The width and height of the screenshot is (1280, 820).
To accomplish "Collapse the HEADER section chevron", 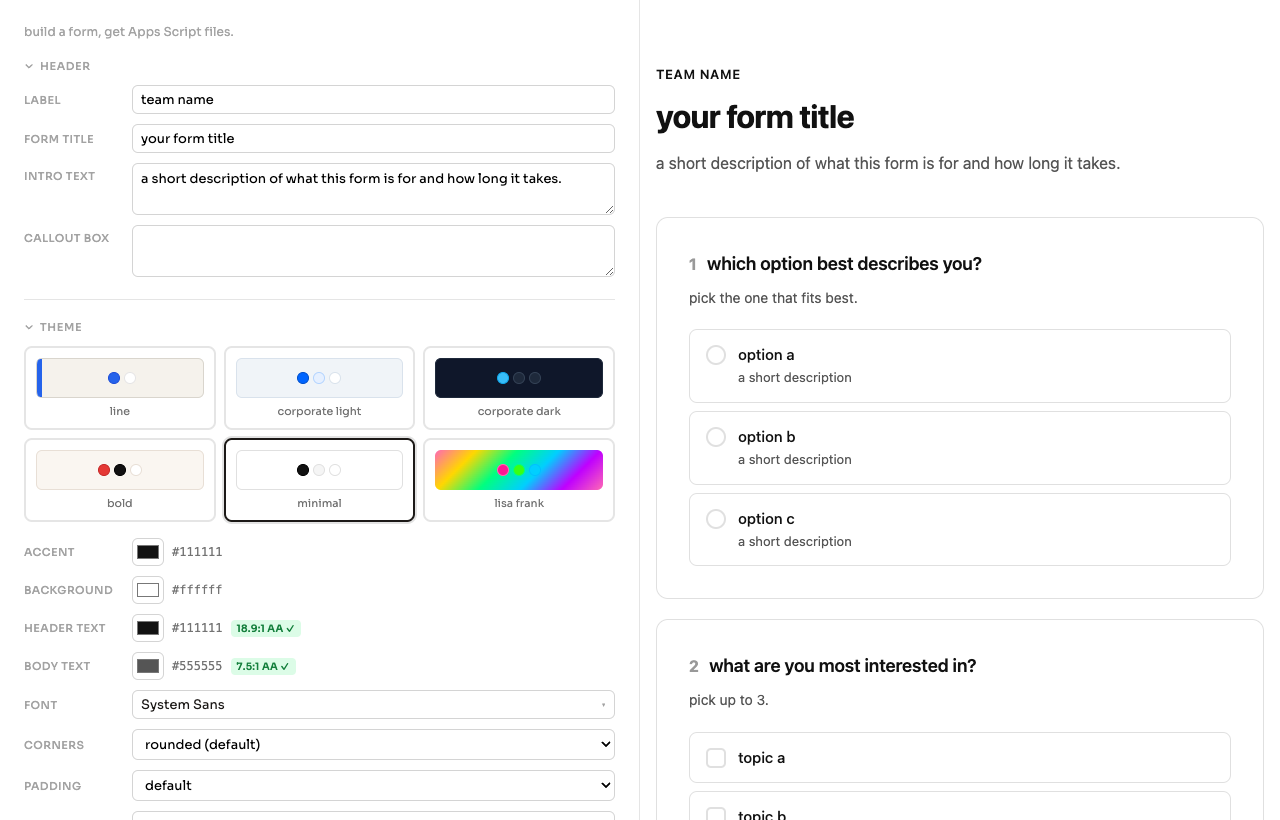I will [29, 66].
